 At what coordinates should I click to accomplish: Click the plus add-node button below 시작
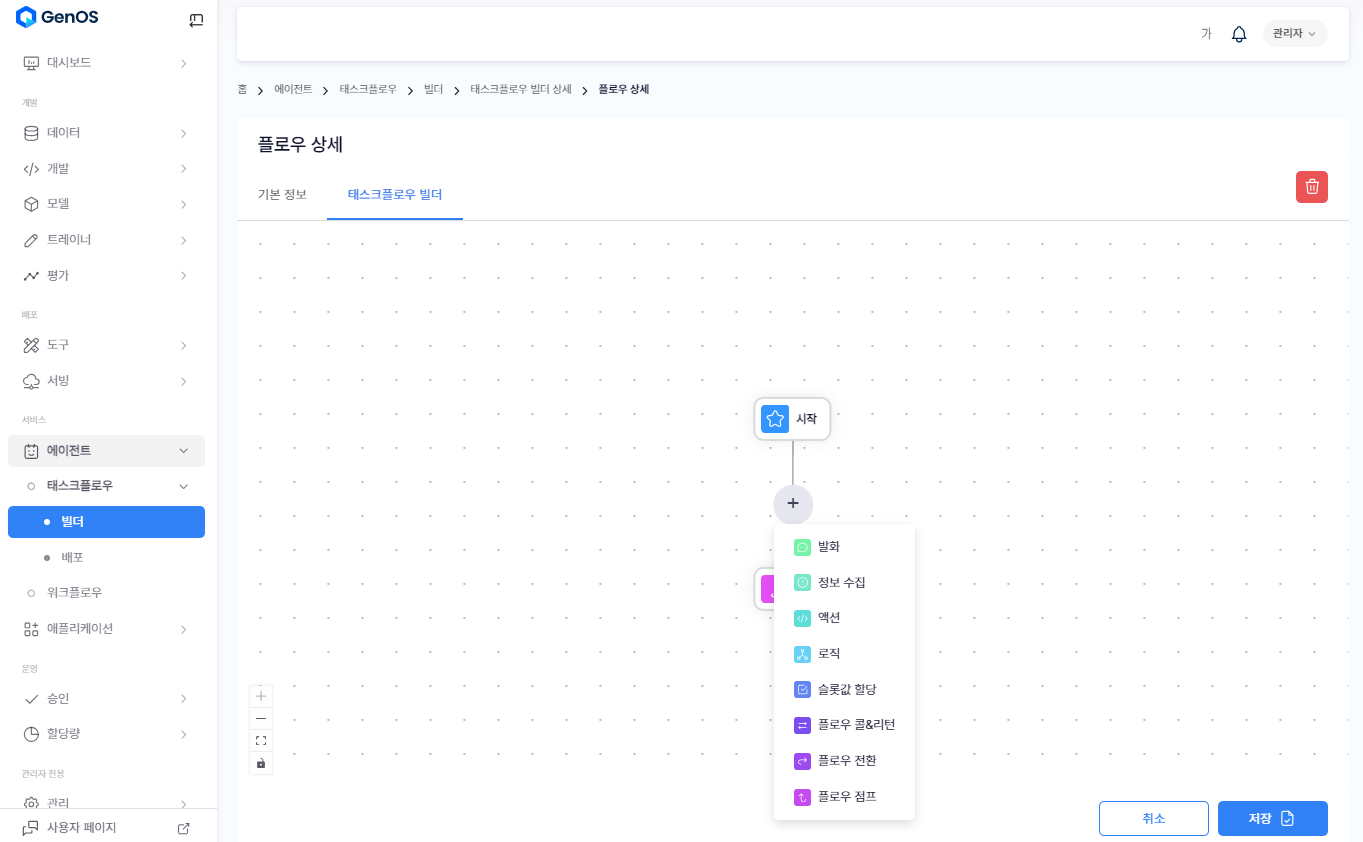pos(793,504)
